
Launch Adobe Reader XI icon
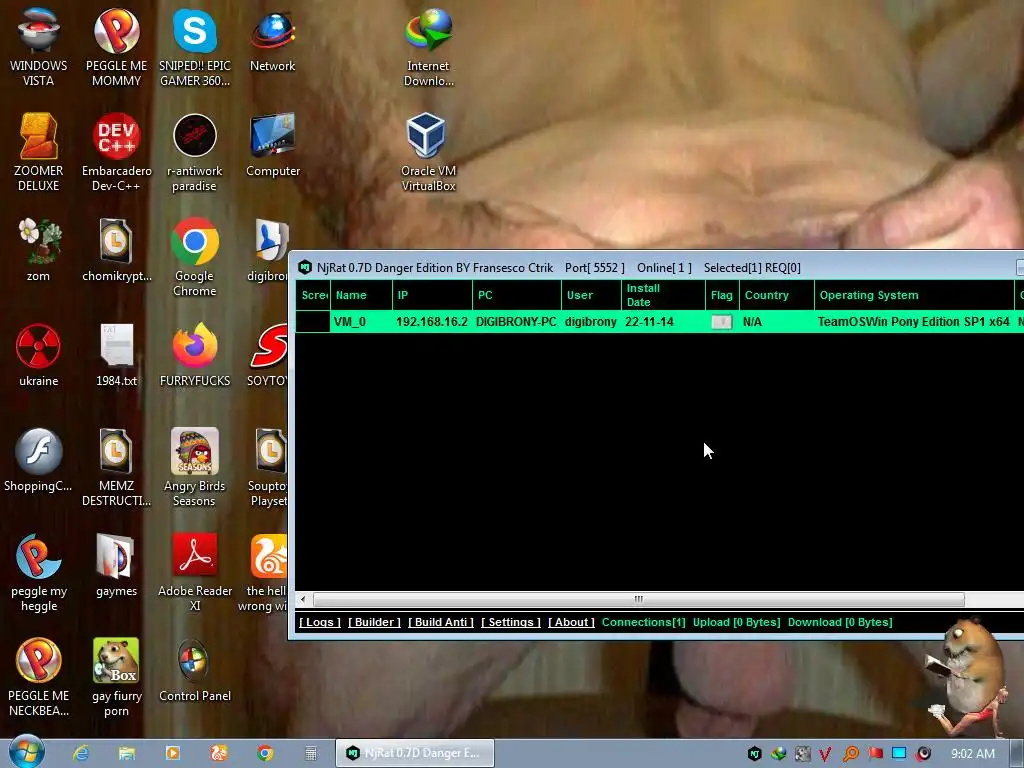pyautogui.click(x=195, y=571)
